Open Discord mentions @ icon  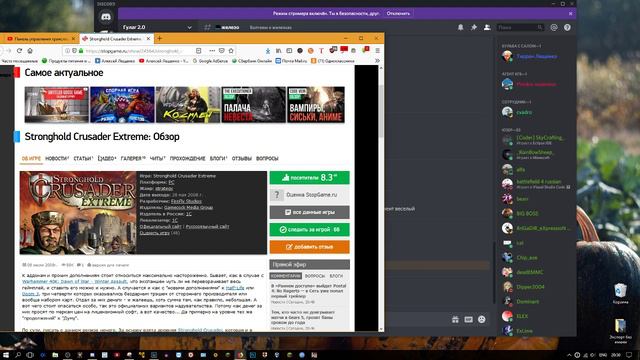point(554,27)
